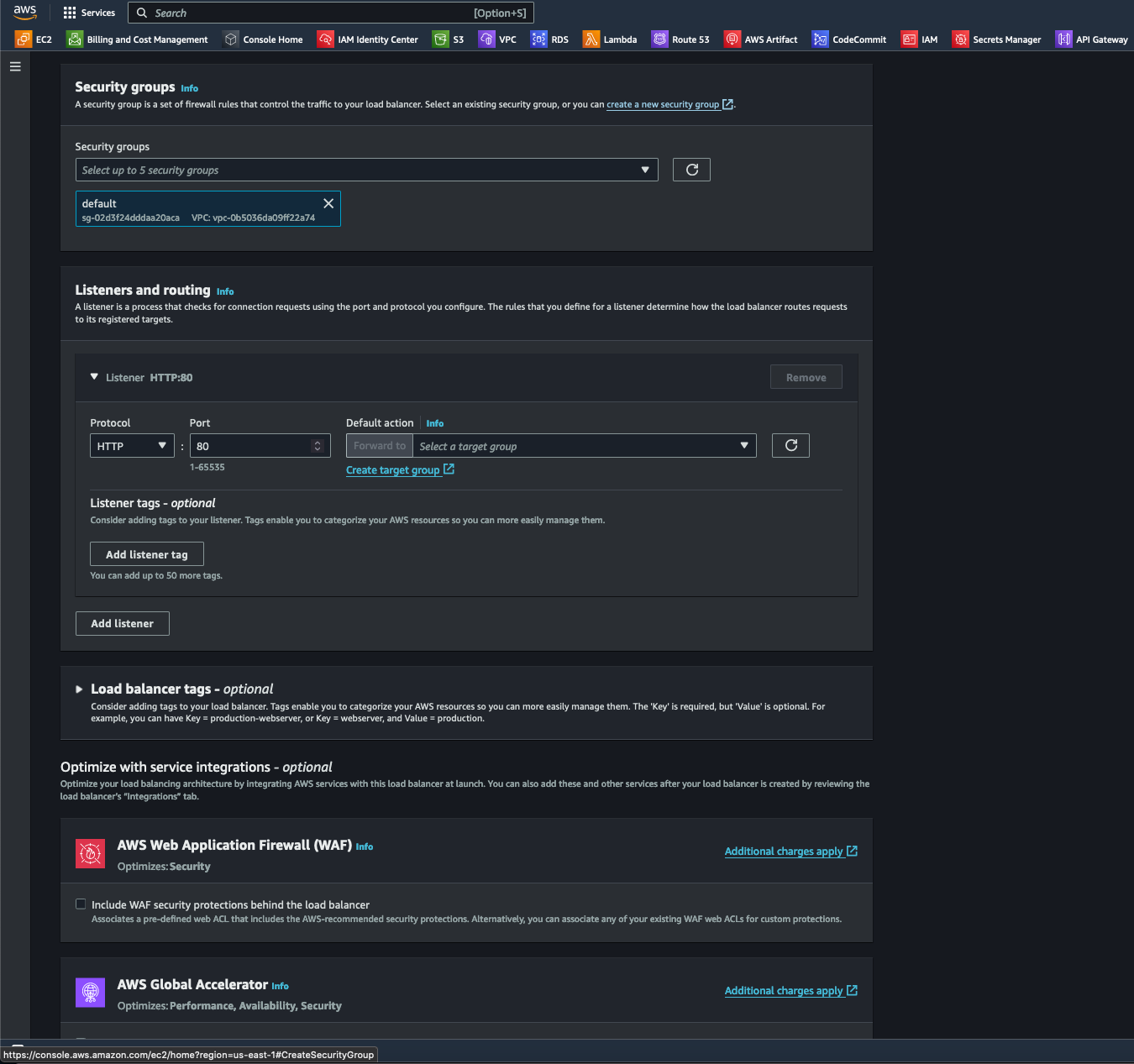Open WAF Additional charges apply link
The image size is (1134, 1064).
(x=791, y=852)
